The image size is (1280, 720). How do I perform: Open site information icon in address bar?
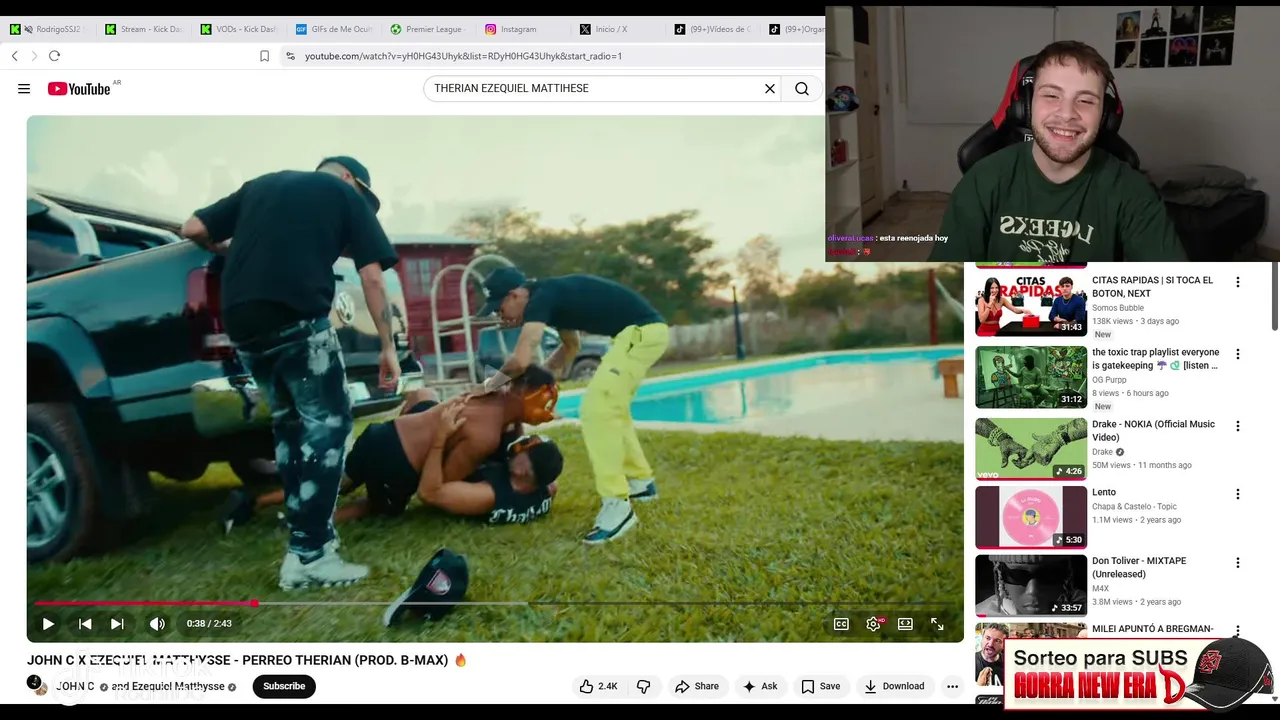tap(290, 56)
